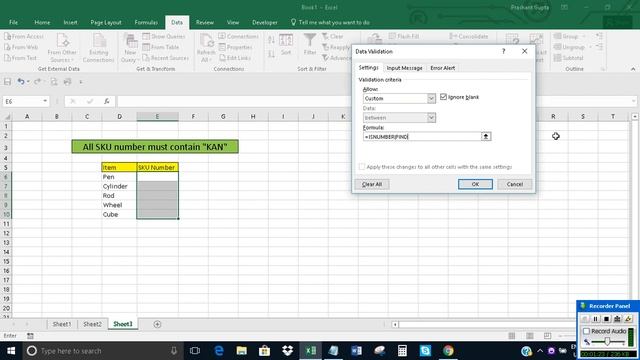Open Excel from the Windows taskbar
Screen dimensions: 640x360
coord(311,351)
